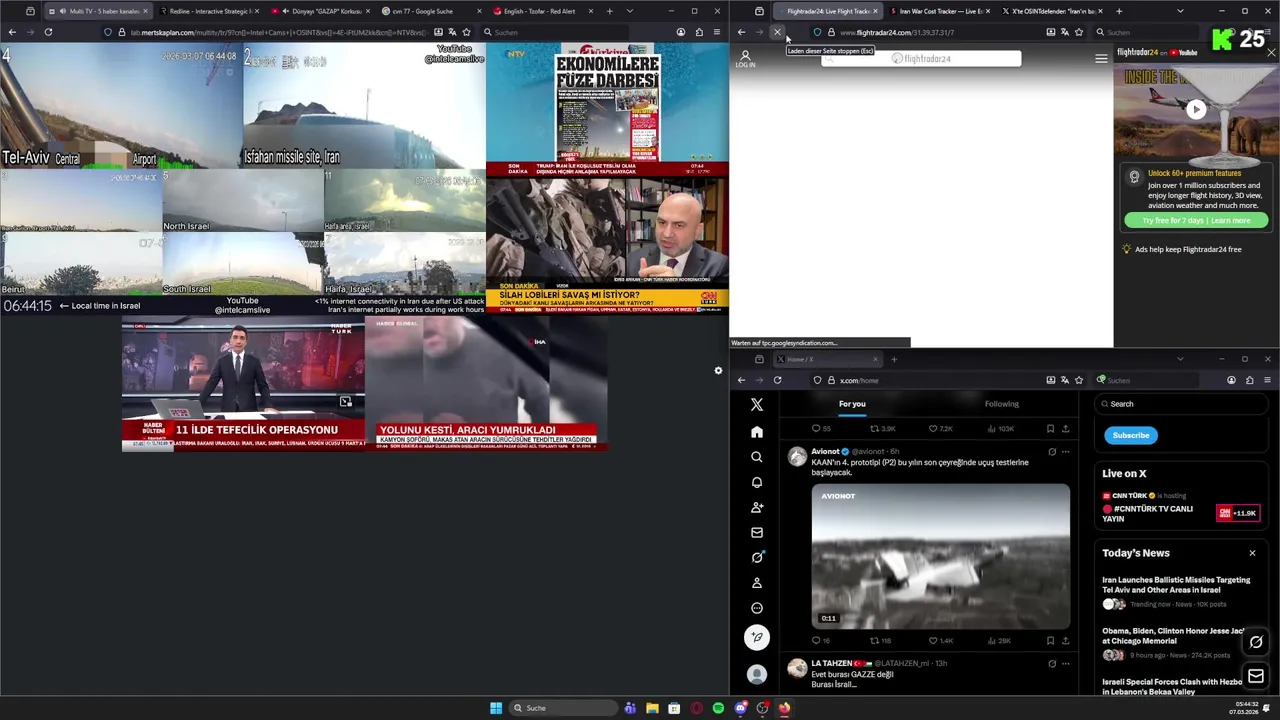Open floating Grok button on X
The width and height of the screenshot is (1280, 720).
click(x=1256, y=642)
